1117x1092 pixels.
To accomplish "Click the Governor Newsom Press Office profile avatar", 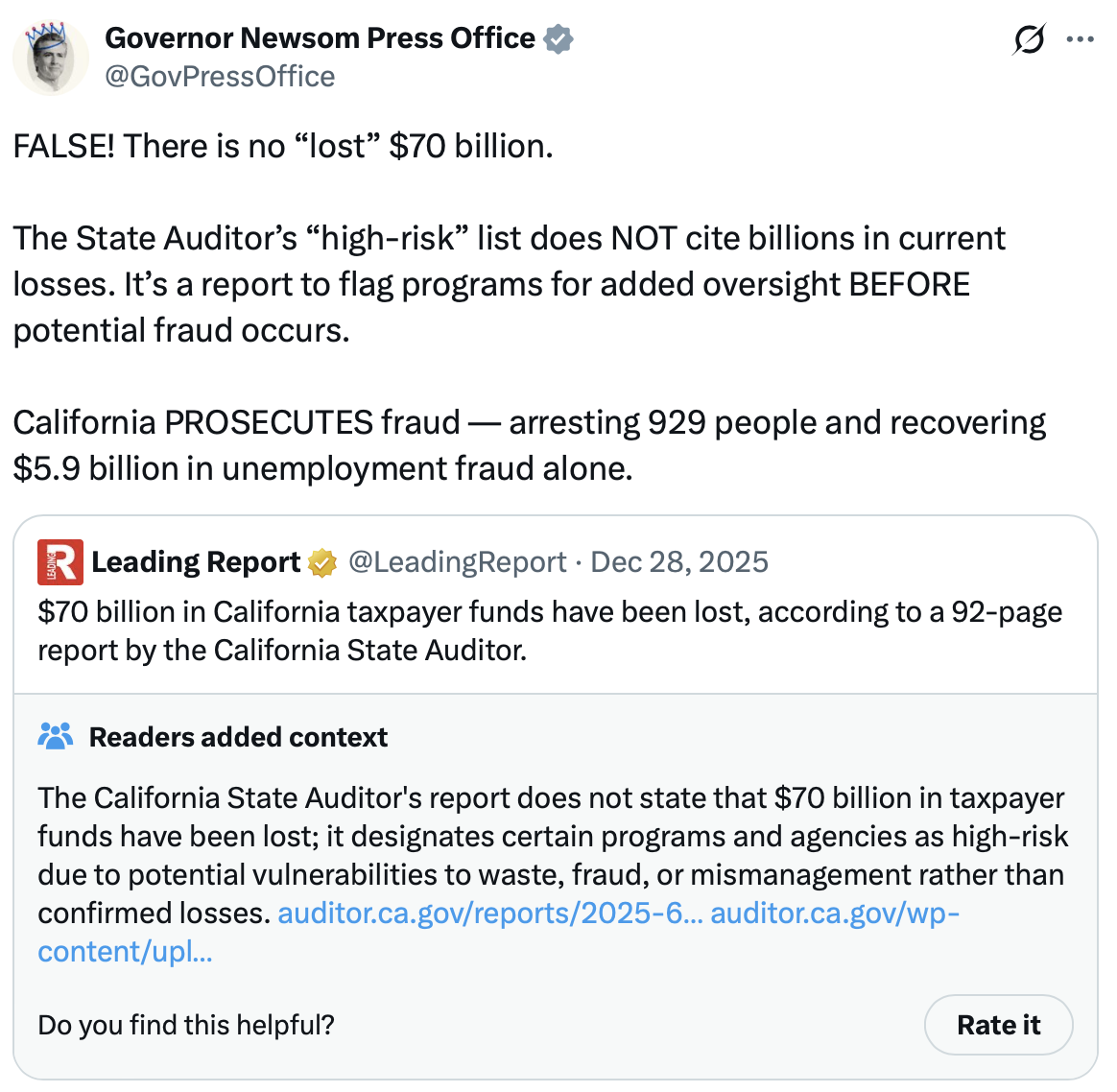I will point(50,59).
